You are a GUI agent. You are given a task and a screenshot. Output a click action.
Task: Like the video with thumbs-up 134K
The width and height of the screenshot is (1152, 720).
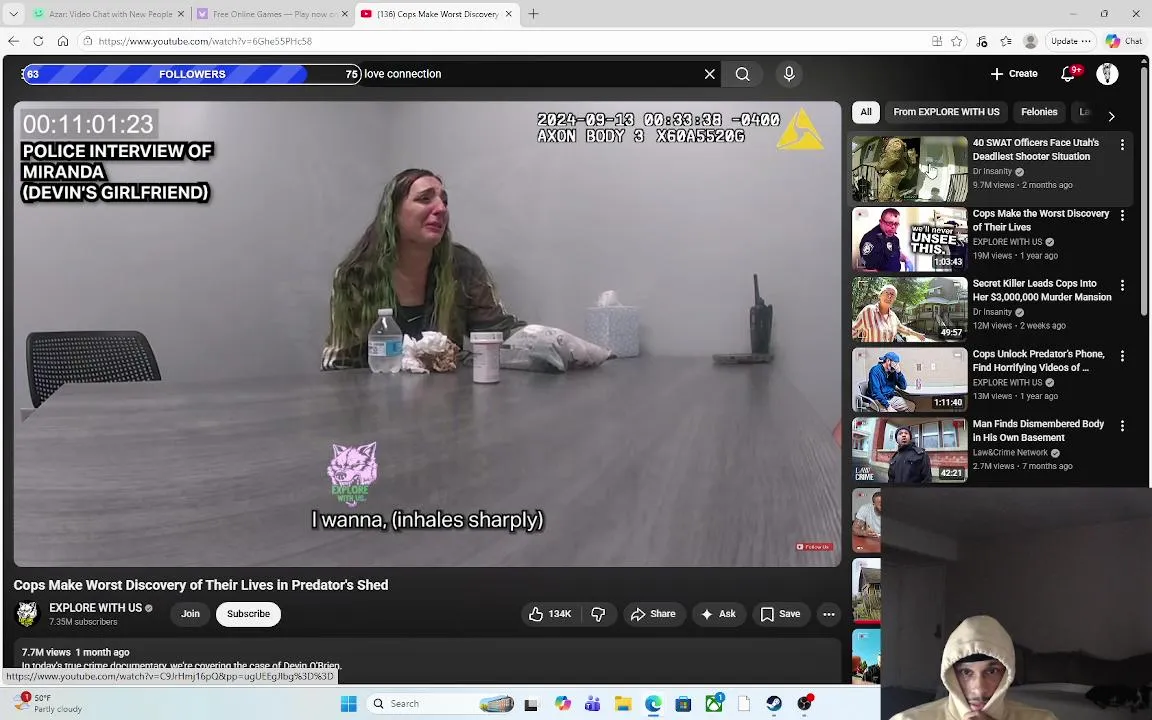tap(550, 614)
